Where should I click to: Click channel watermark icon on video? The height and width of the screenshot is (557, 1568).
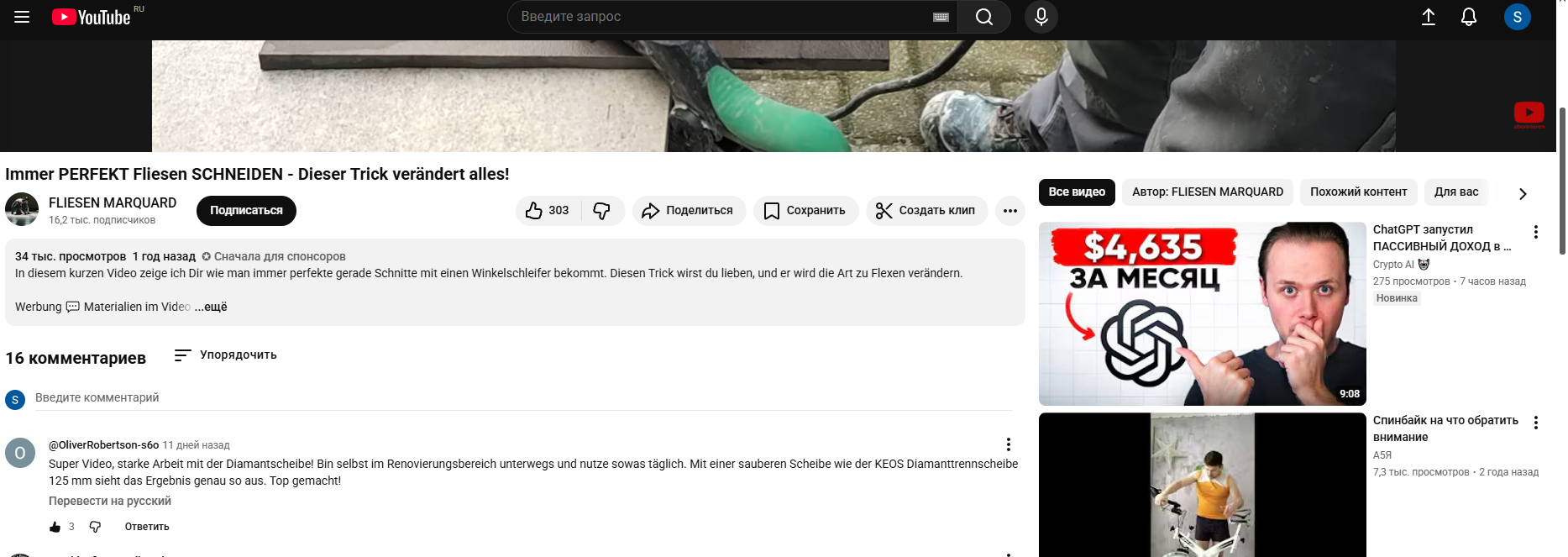1529,115
